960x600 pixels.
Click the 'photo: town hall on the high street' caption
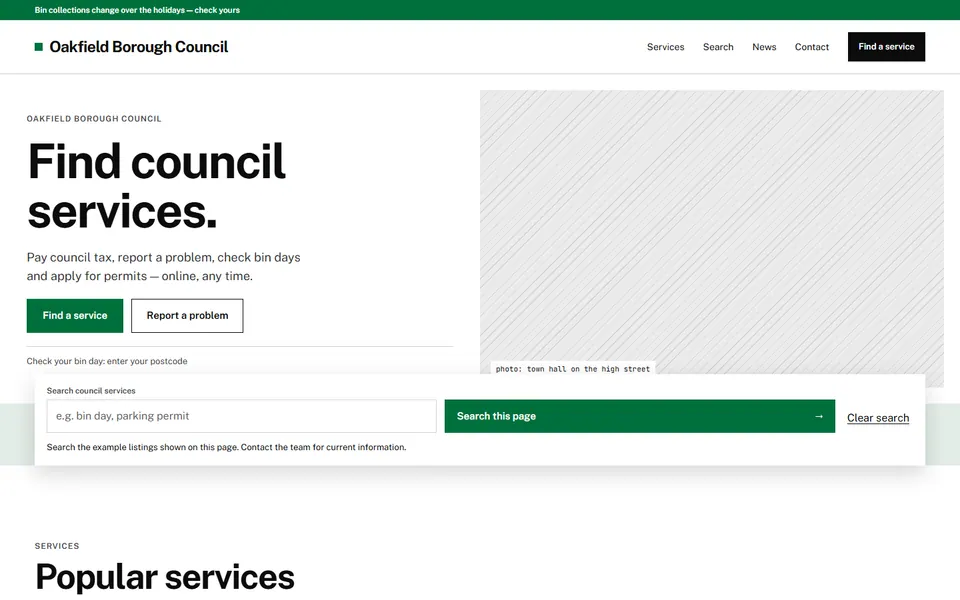click(572, 369)
